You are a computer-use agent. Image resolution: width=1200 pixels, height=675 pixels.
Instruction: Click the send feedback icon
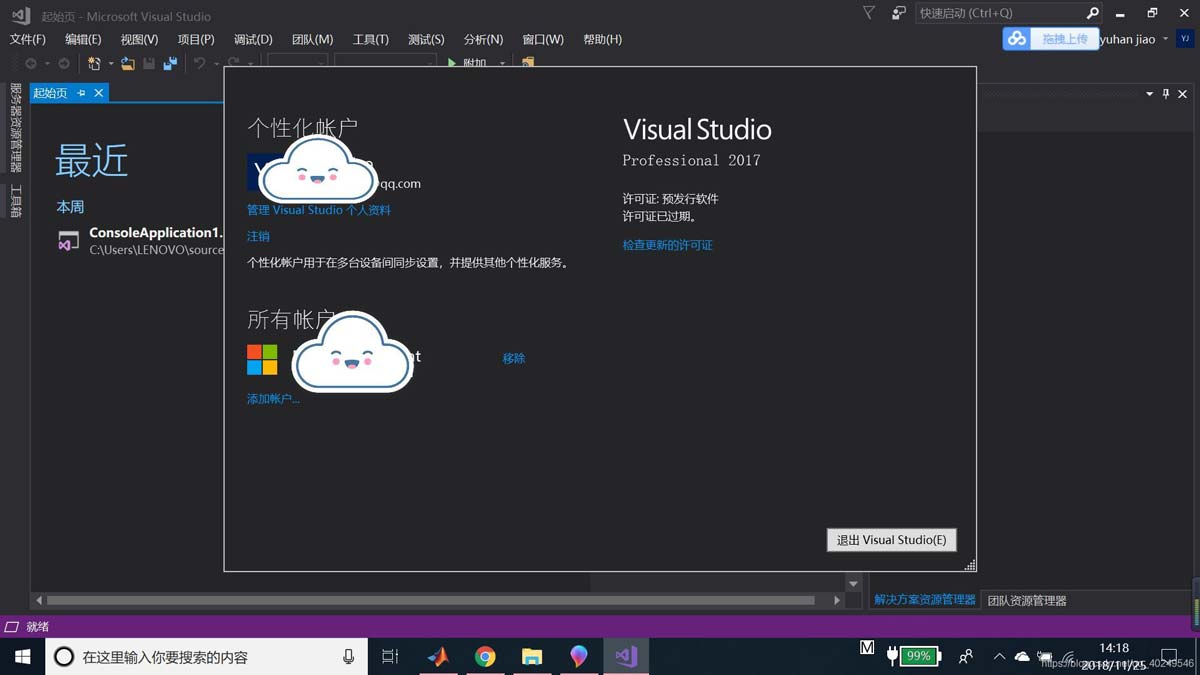coord(898,13)
